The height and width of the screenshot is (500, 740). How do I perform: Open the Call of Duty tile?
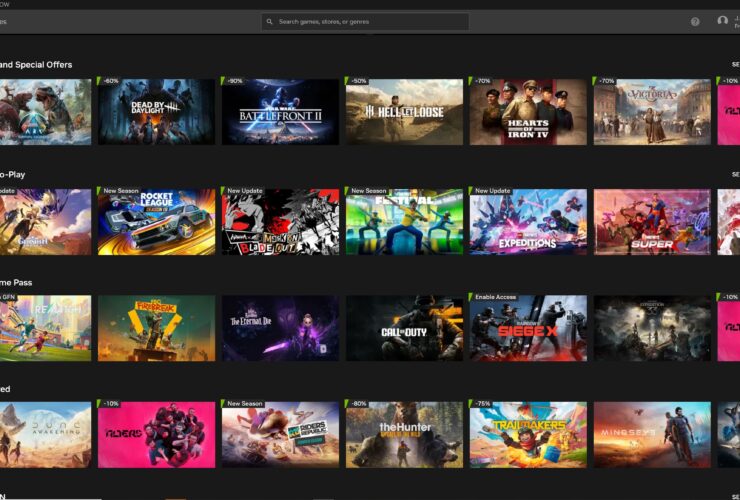click(404, 328)
